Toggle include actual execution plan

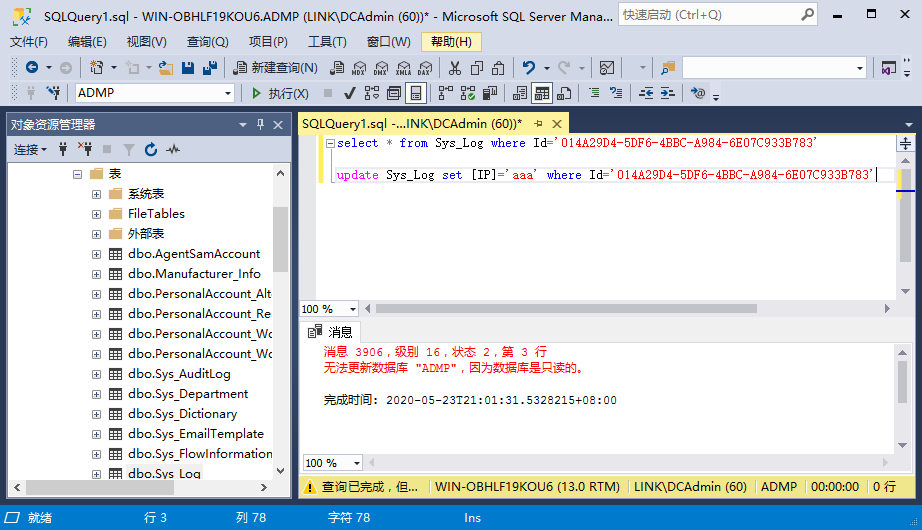pyautogui.click(x=445, y=93)
